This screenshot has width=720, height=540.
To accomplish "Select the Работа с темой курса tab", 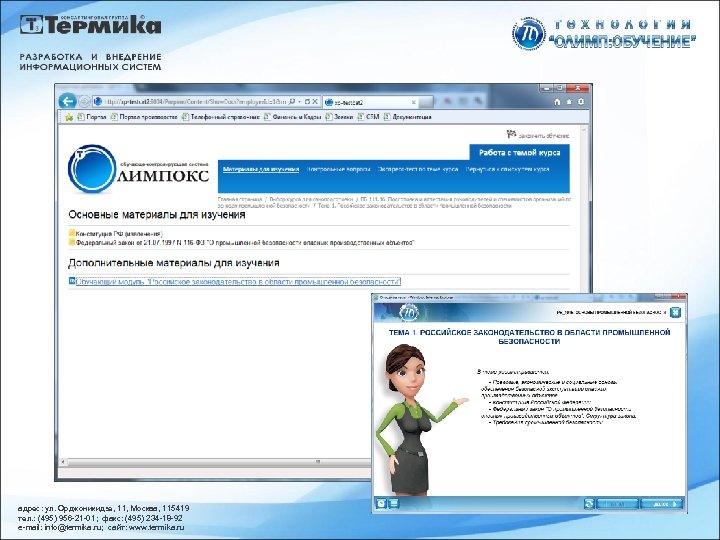I will (519, 152).
